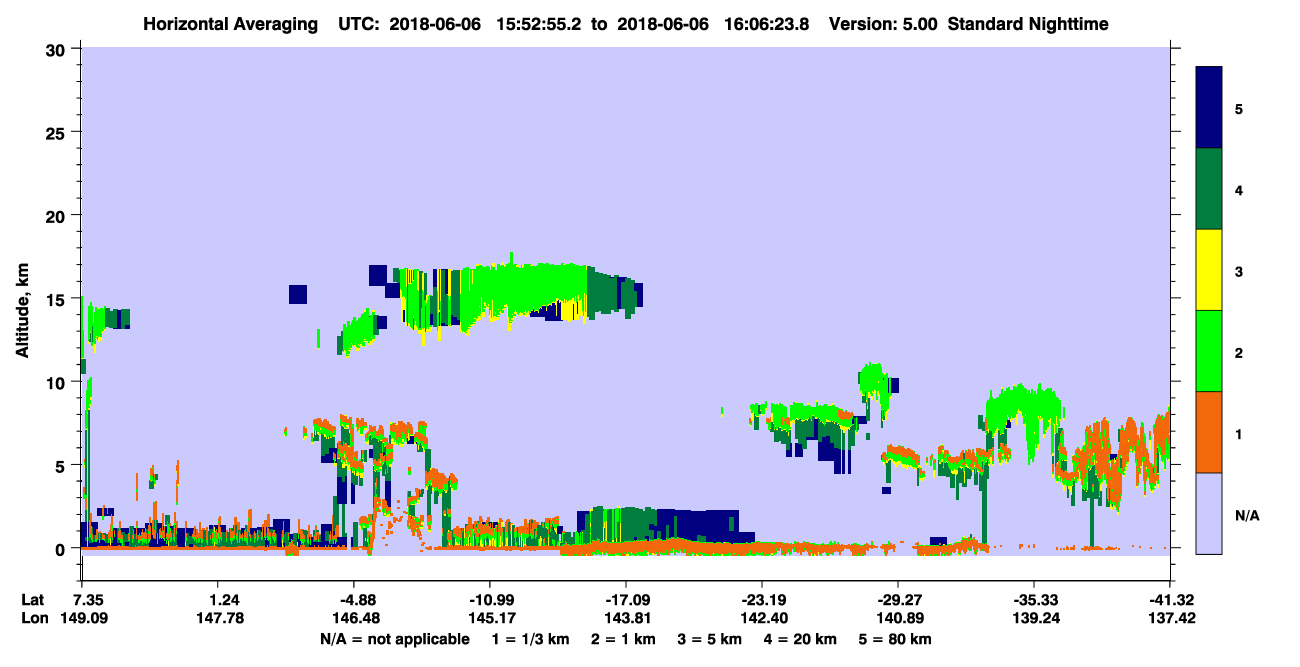Viewport: 1300px width, 667px height.
Task: Click the 'Lon' axis row label
Action: [x=34, y=618]
